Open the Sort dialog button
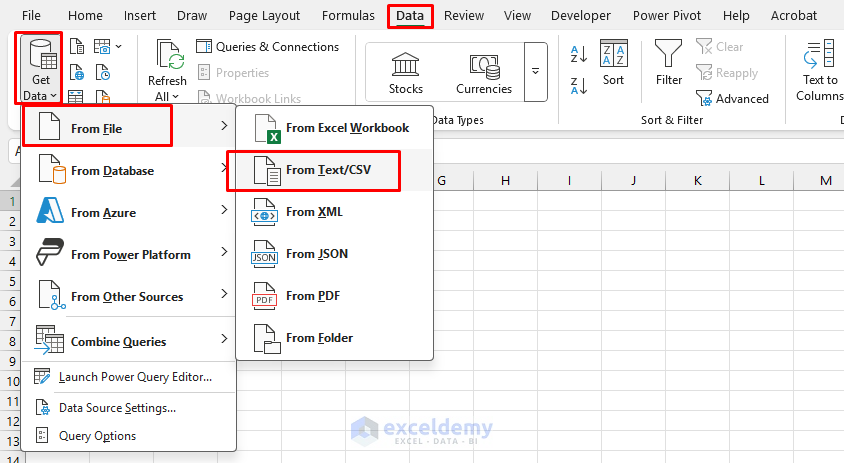The width and height of the screenshot is (844, 463). pyautogui.click(x=614, y=63)
